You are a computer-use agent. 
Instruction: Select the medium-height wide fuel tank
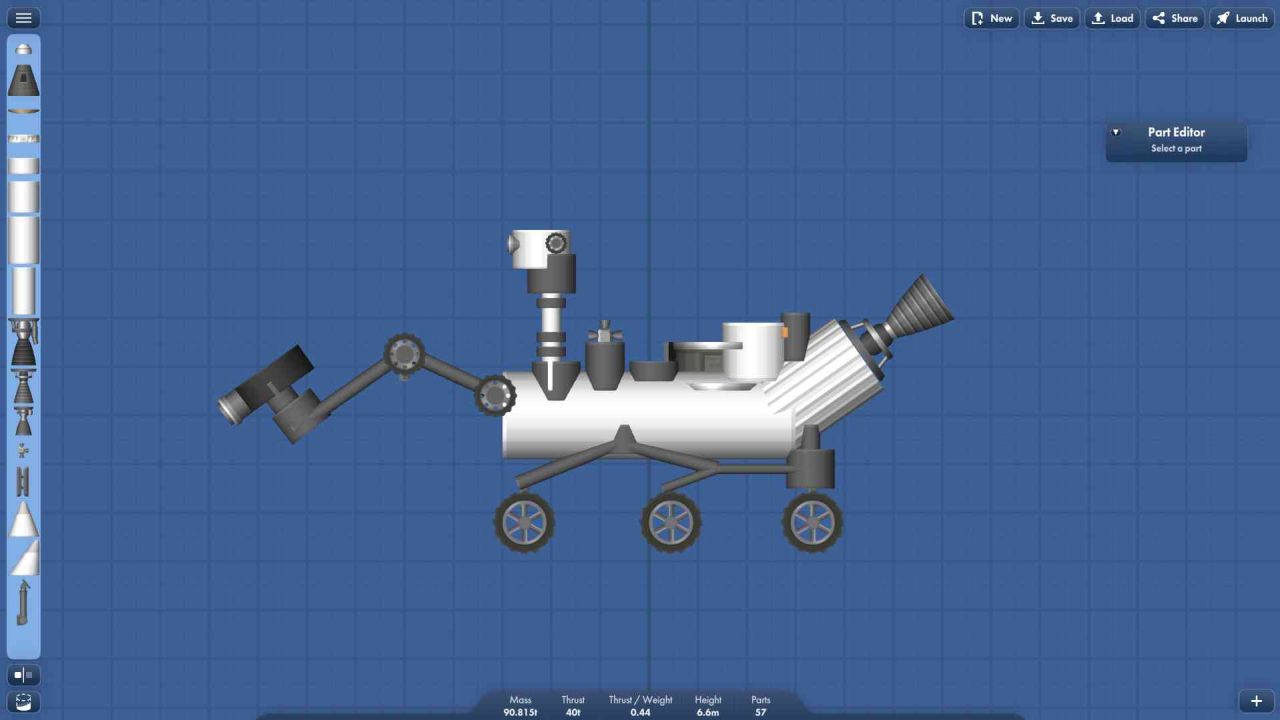[24, 196]
